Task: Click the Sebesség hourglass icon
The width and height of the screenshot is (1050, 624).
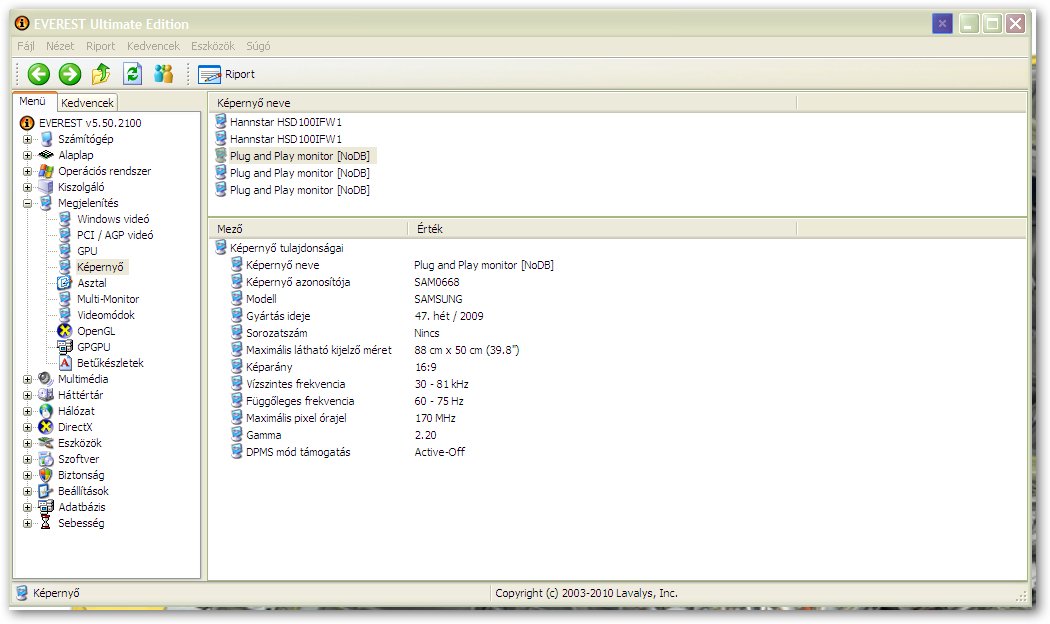Action: click(x=46, y=524)
